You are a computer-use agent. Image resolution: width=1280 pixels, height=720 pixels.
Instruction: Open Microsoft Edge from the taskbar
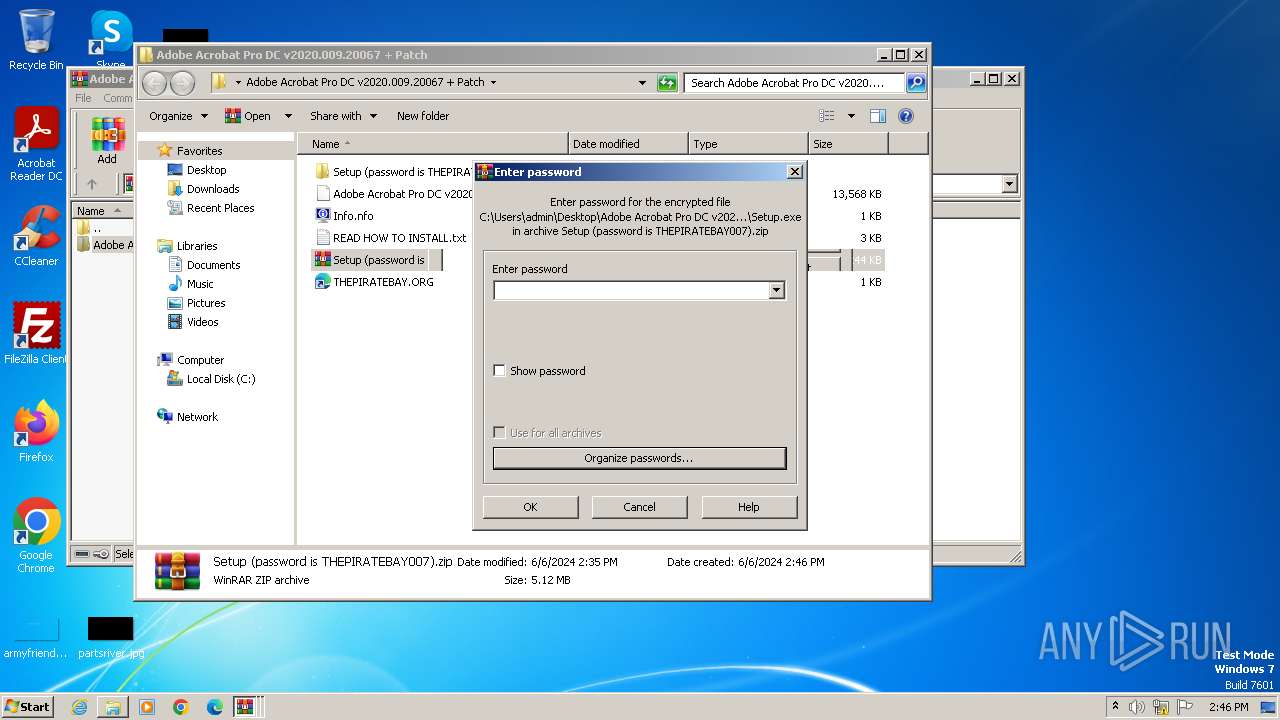(x=215, y=707)
